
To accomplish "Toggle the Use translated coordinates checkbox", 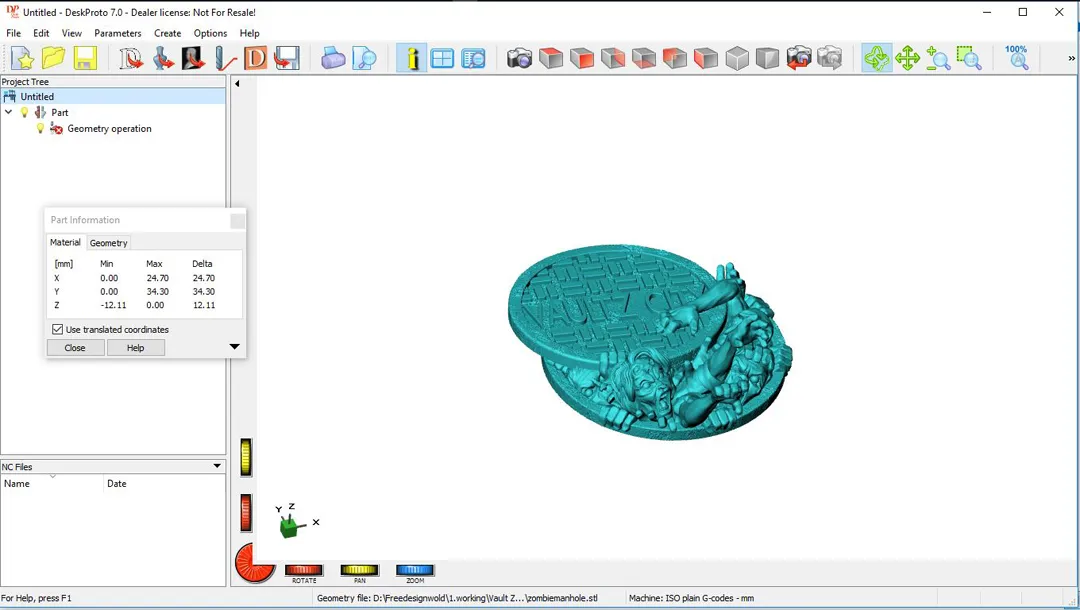I will [58, 329].
